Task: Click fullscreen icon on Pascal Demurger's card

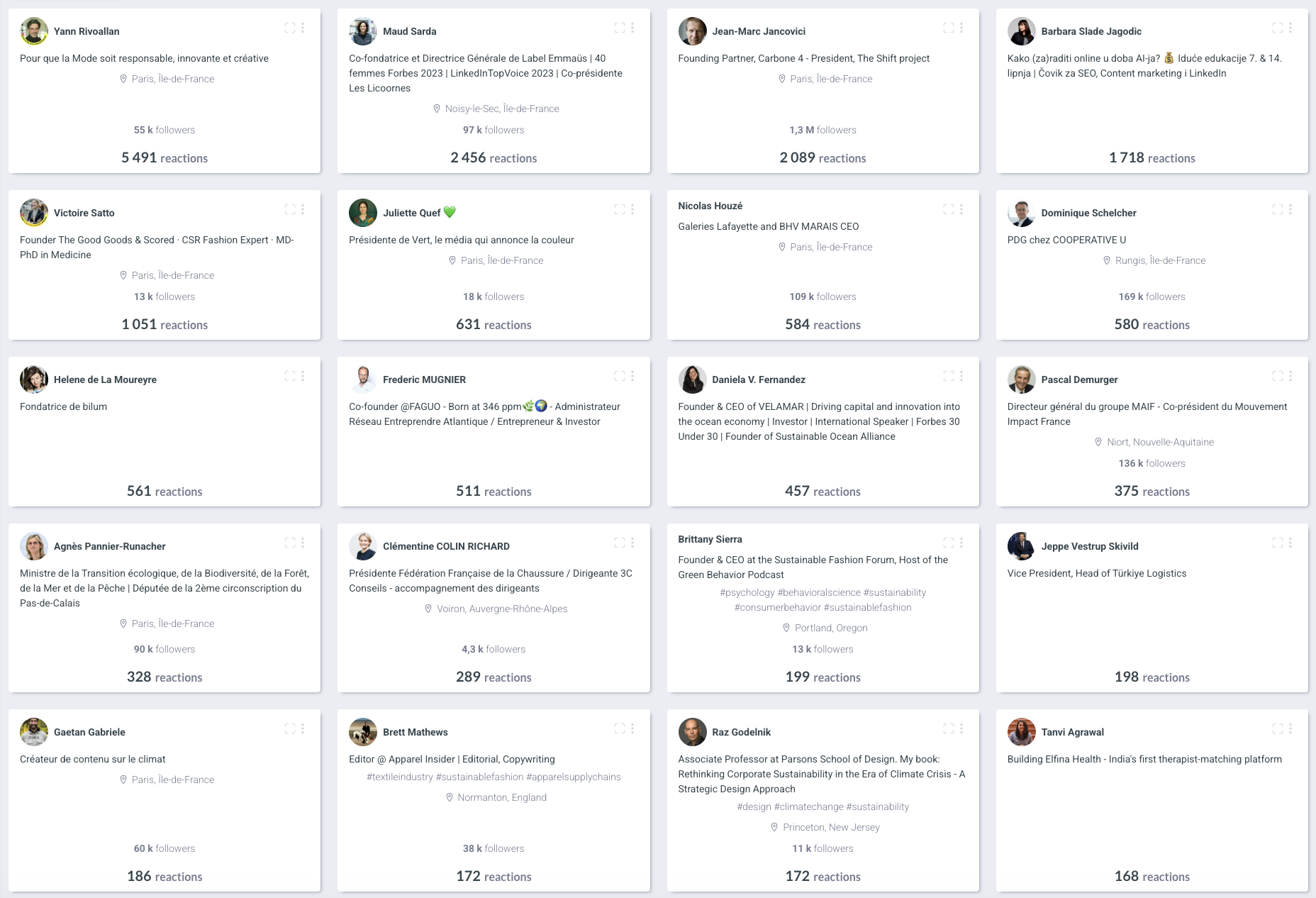Action: pos(1278,376)
